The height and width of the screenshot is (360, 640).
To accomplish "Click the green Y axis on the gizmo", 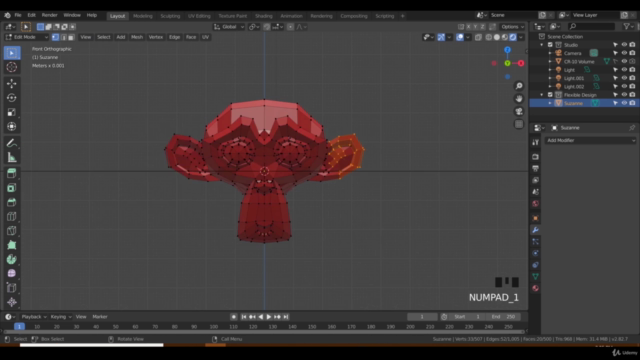I will pyautogui.click(x=507, y=63).
